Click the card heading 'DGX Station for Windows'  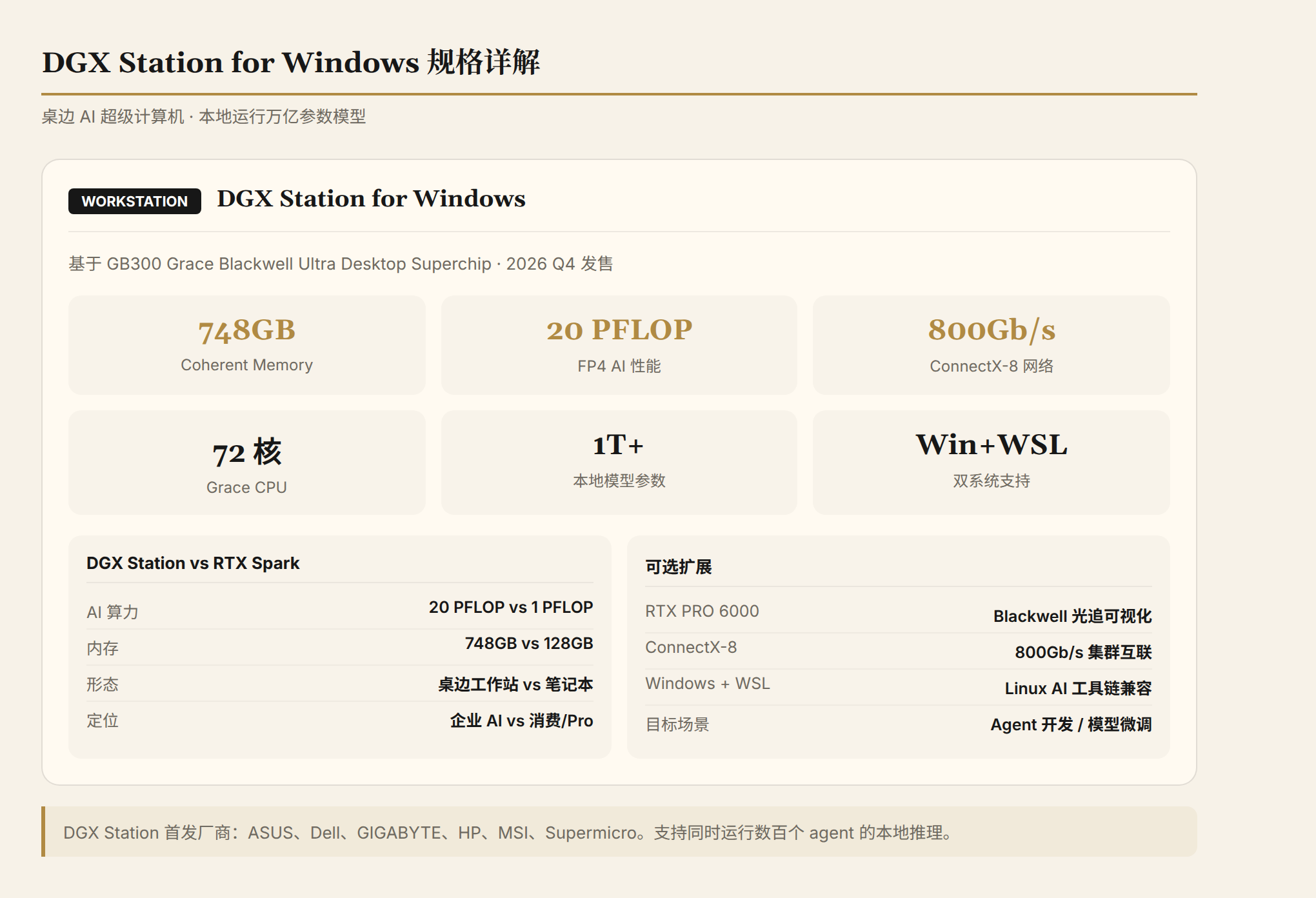coord(371,199)
